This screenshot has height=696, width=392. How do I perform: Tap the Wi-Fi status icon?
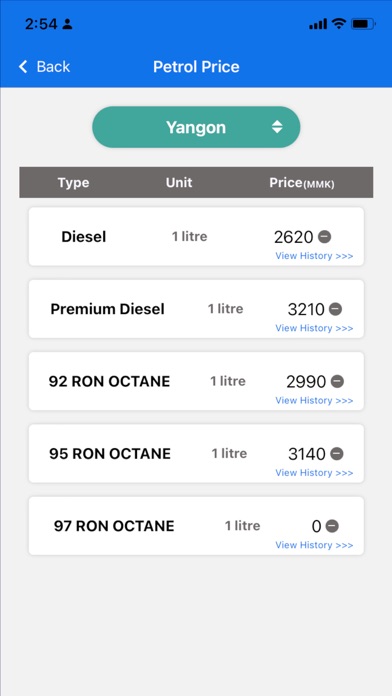[339, 24]
